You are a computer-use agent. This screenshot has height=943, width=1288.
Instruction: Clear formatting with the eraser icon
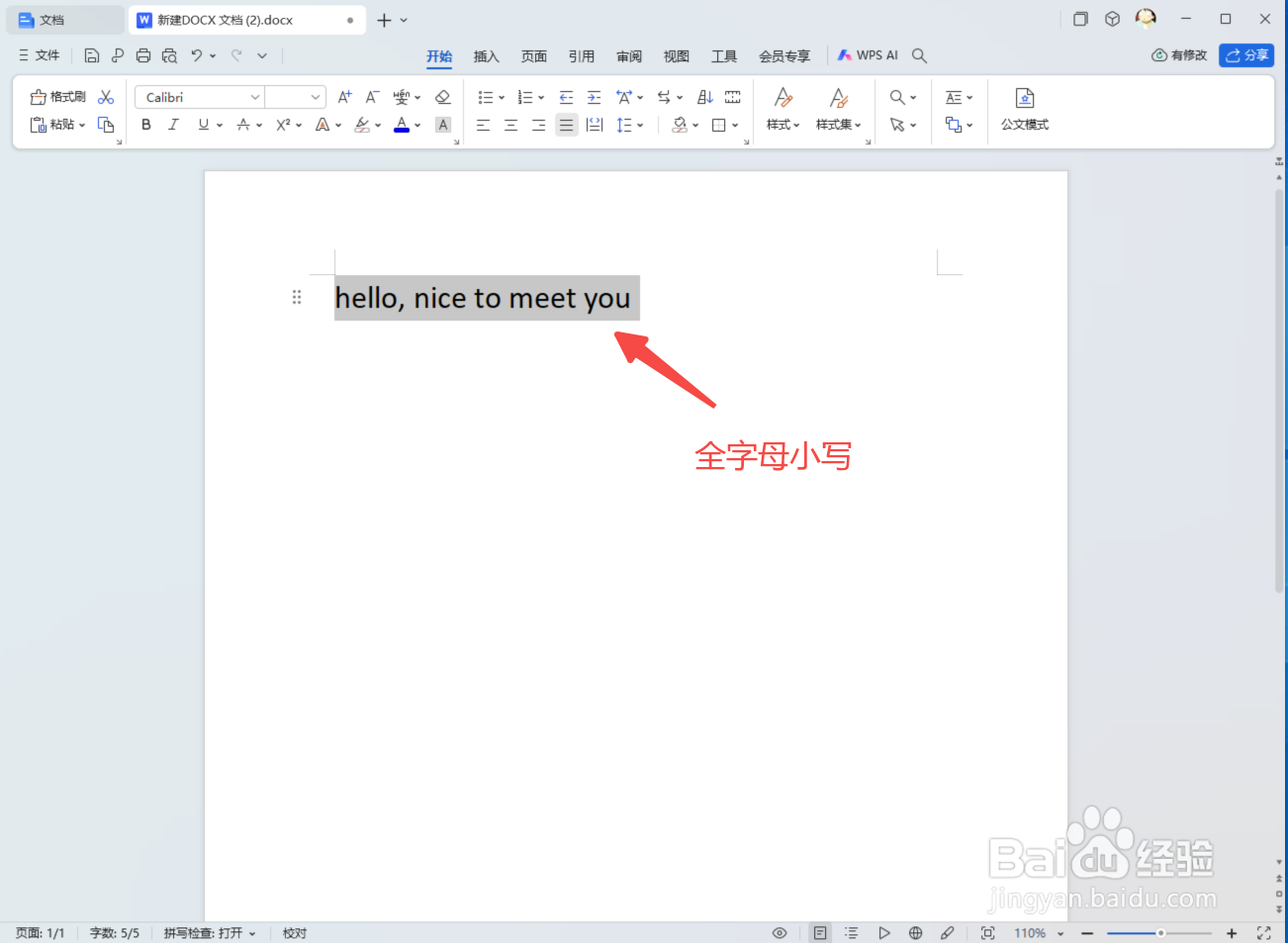[443, 97]
